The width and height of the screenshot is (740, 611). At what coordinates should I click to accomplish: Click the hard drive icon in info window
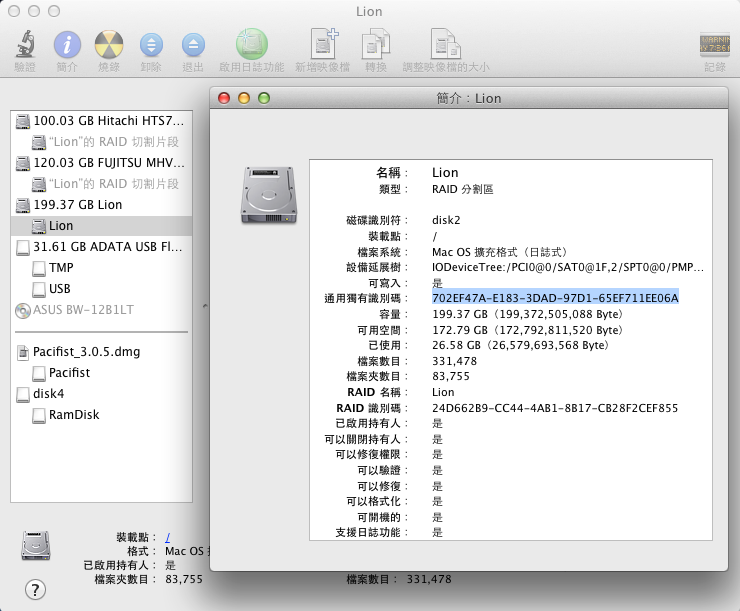click(269, 194)
